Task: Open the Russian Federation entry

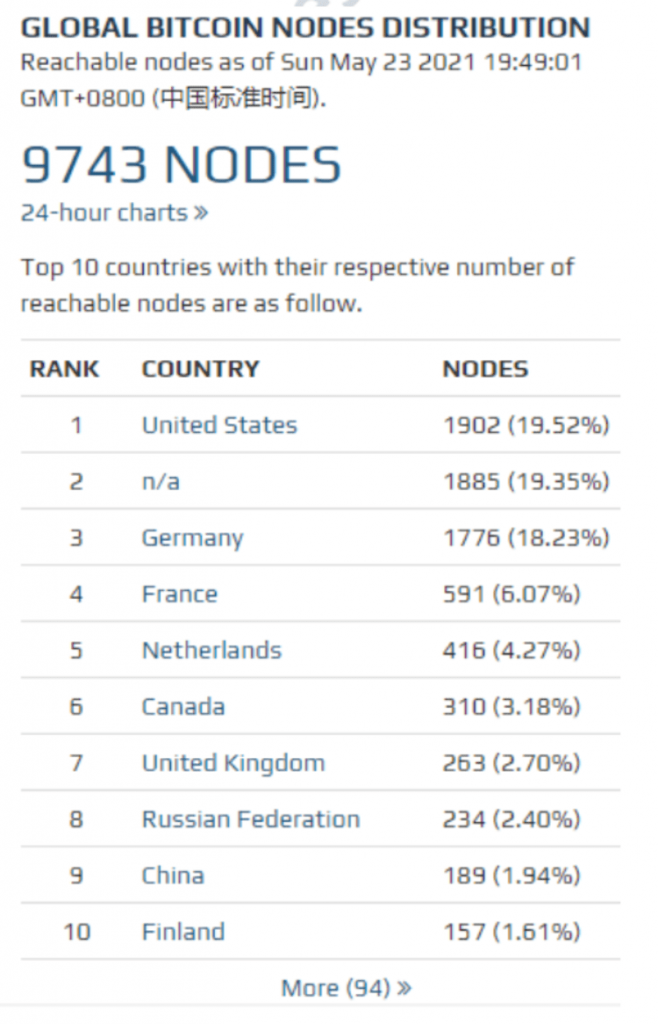Action: tap(250, 819)
